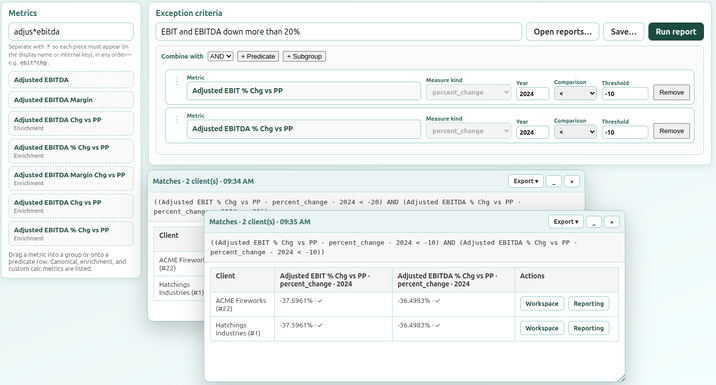
Task: Click the metrics search field containing adjus*ebitda
Action: [x=71, y=32]
